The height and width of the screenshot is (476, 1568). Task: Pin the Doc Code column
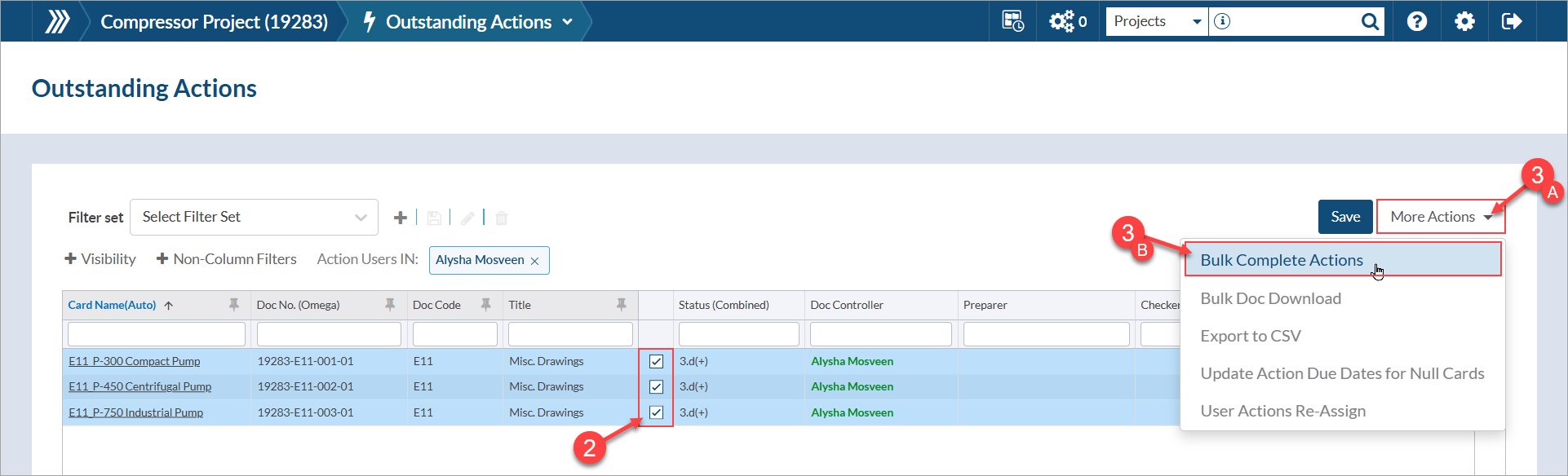pyautogui.click(x=486, y=305)
